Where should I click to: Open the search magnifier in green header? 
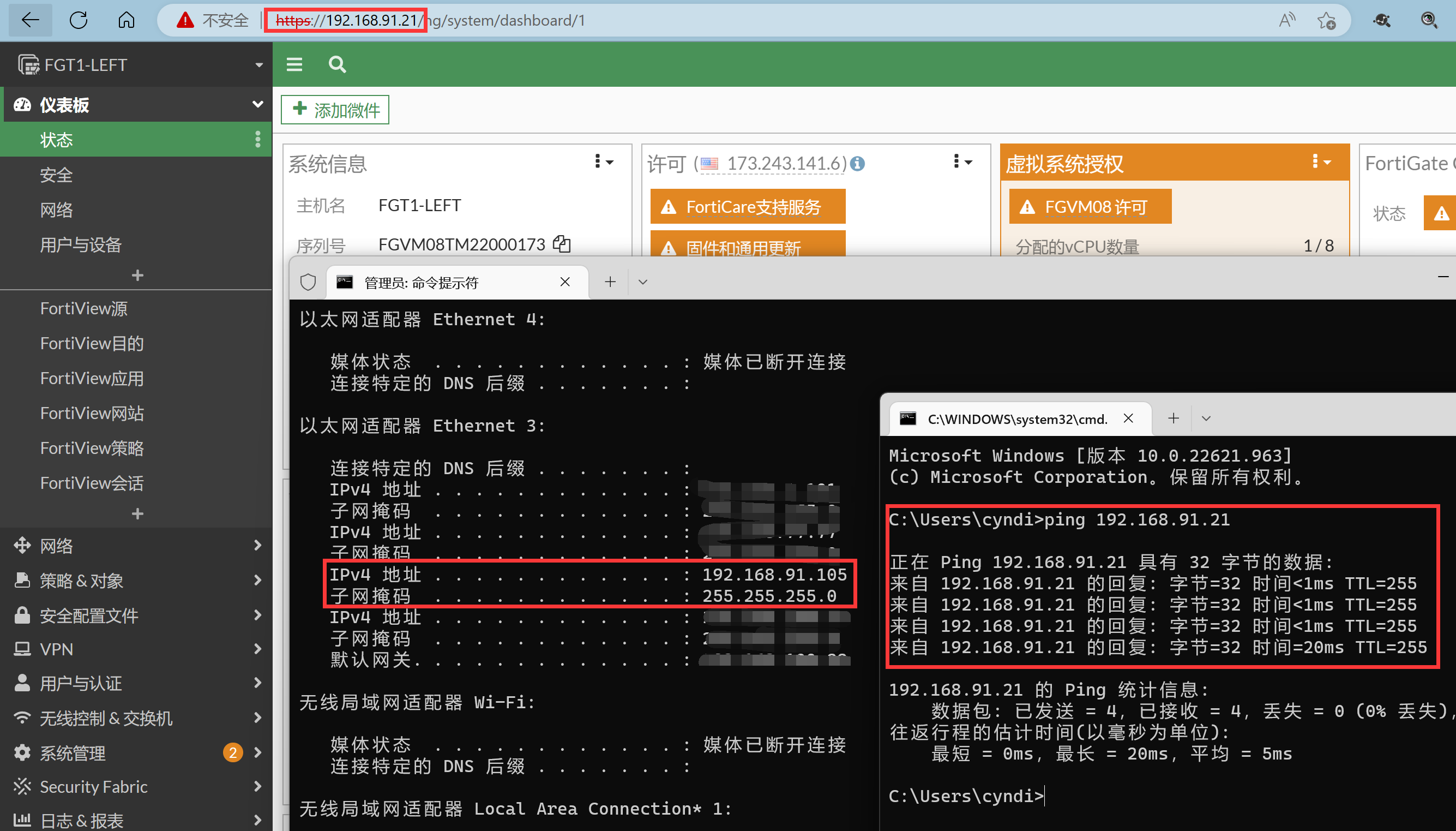[337, 64]
